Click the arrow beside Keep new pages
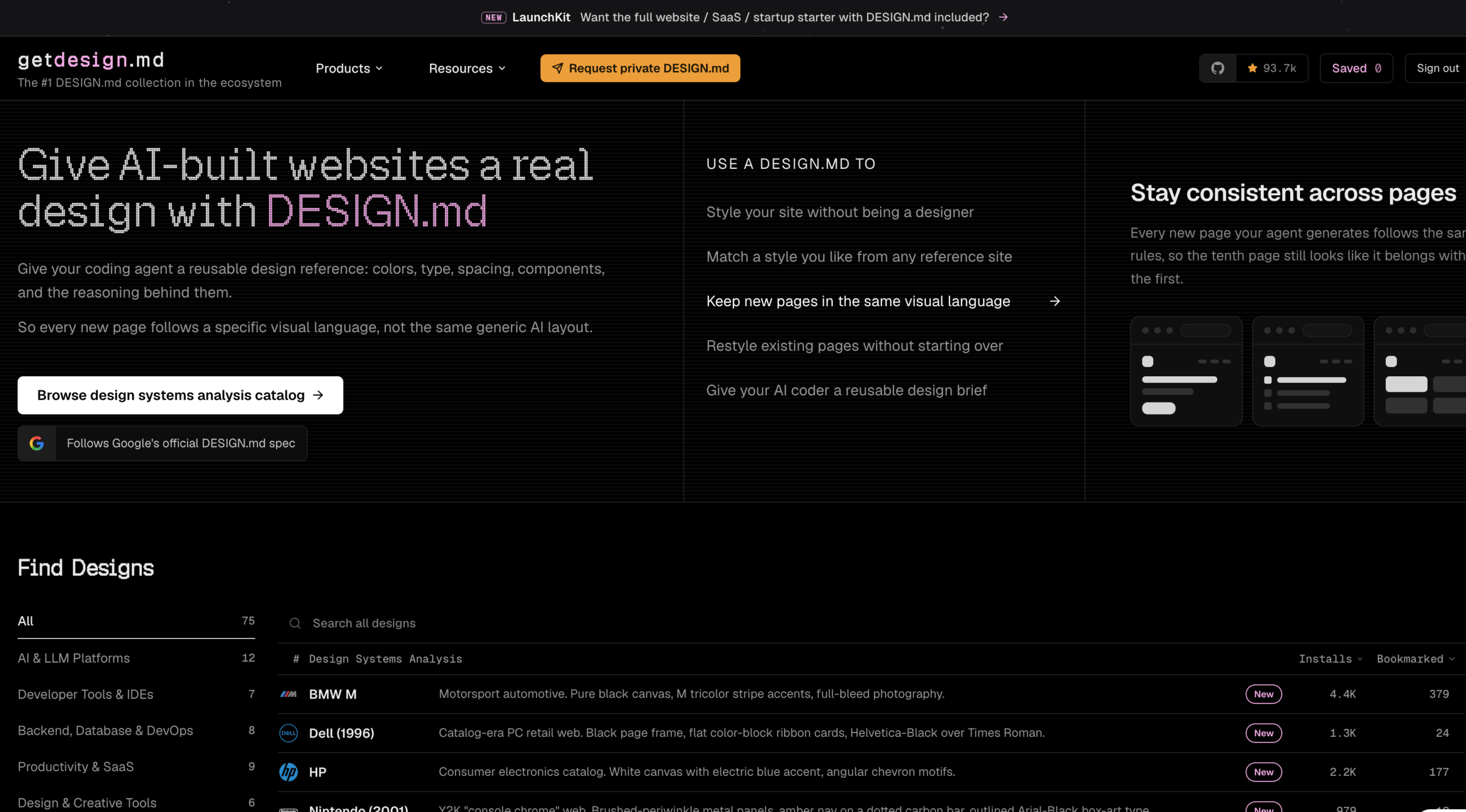 pos(1055,301)
